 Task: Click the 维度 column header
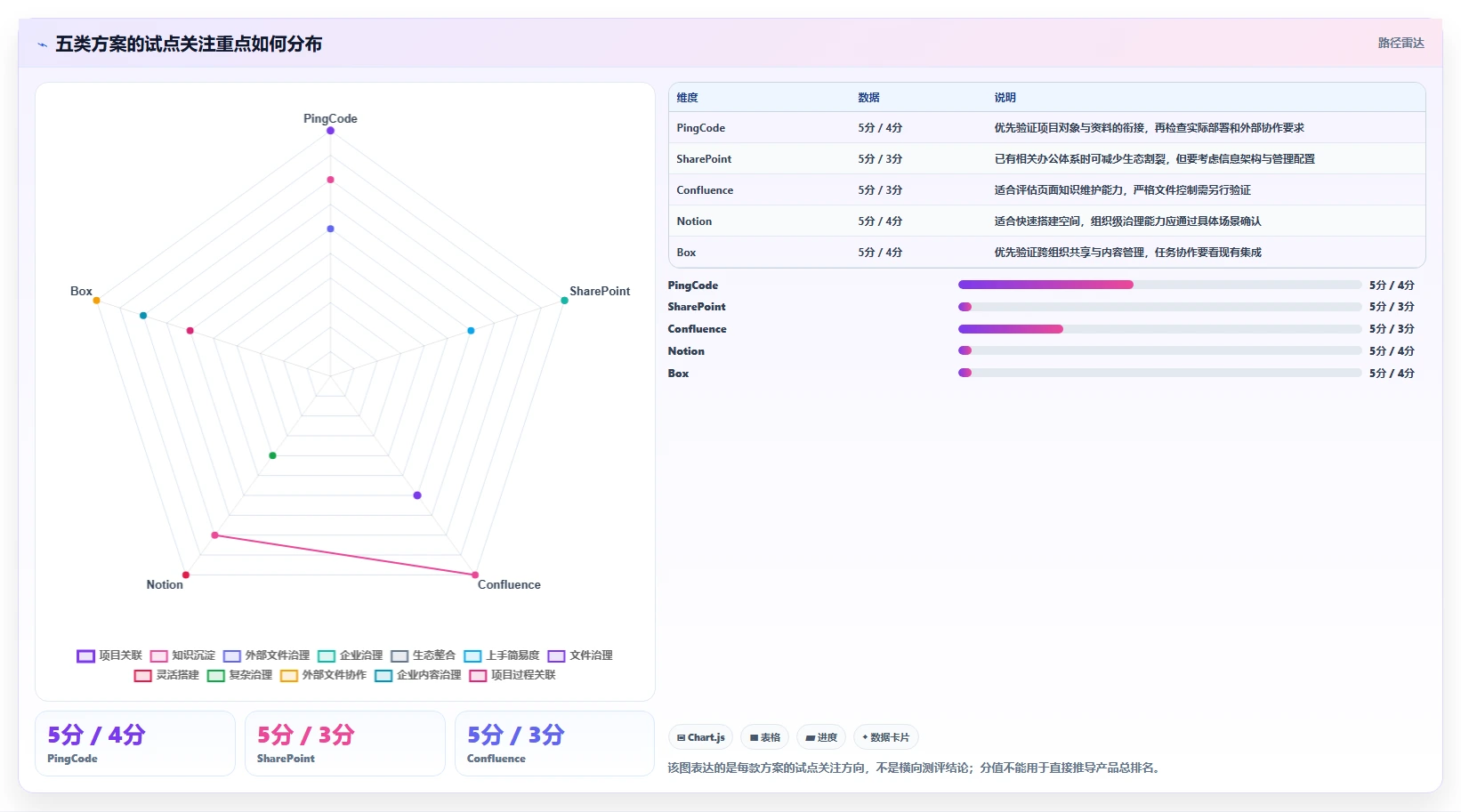(x=687, y=98)
